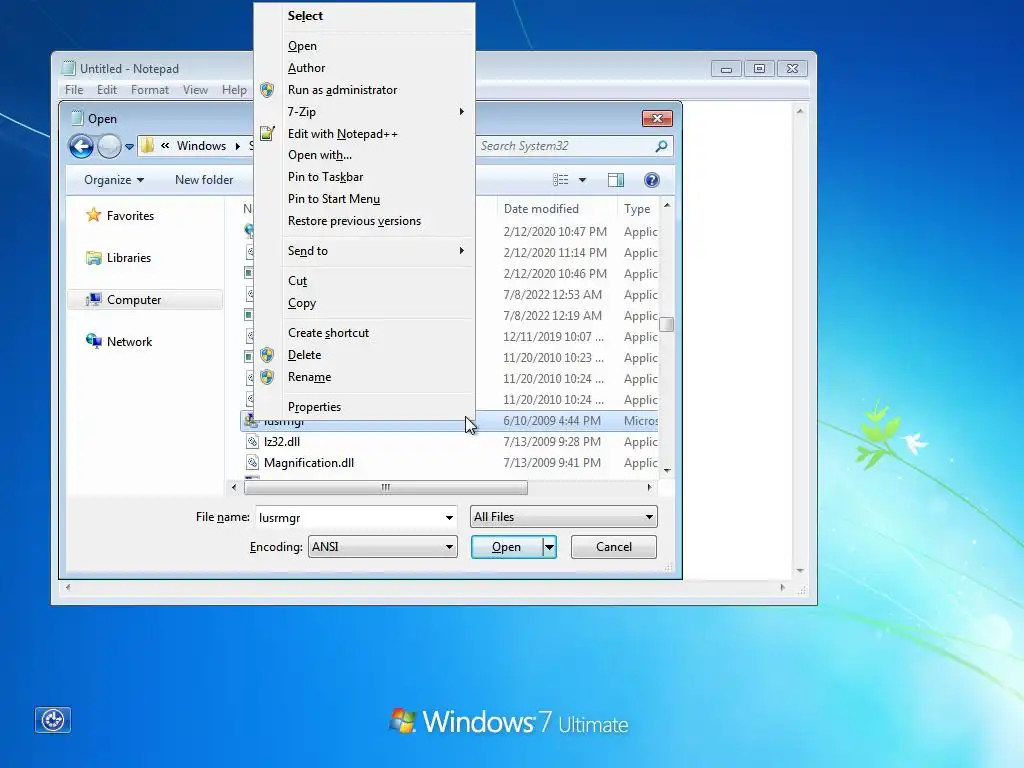Choose Rename in the context menu
Image resolution: width=1024 pixels, height=768 pixels.
[310, 377]
